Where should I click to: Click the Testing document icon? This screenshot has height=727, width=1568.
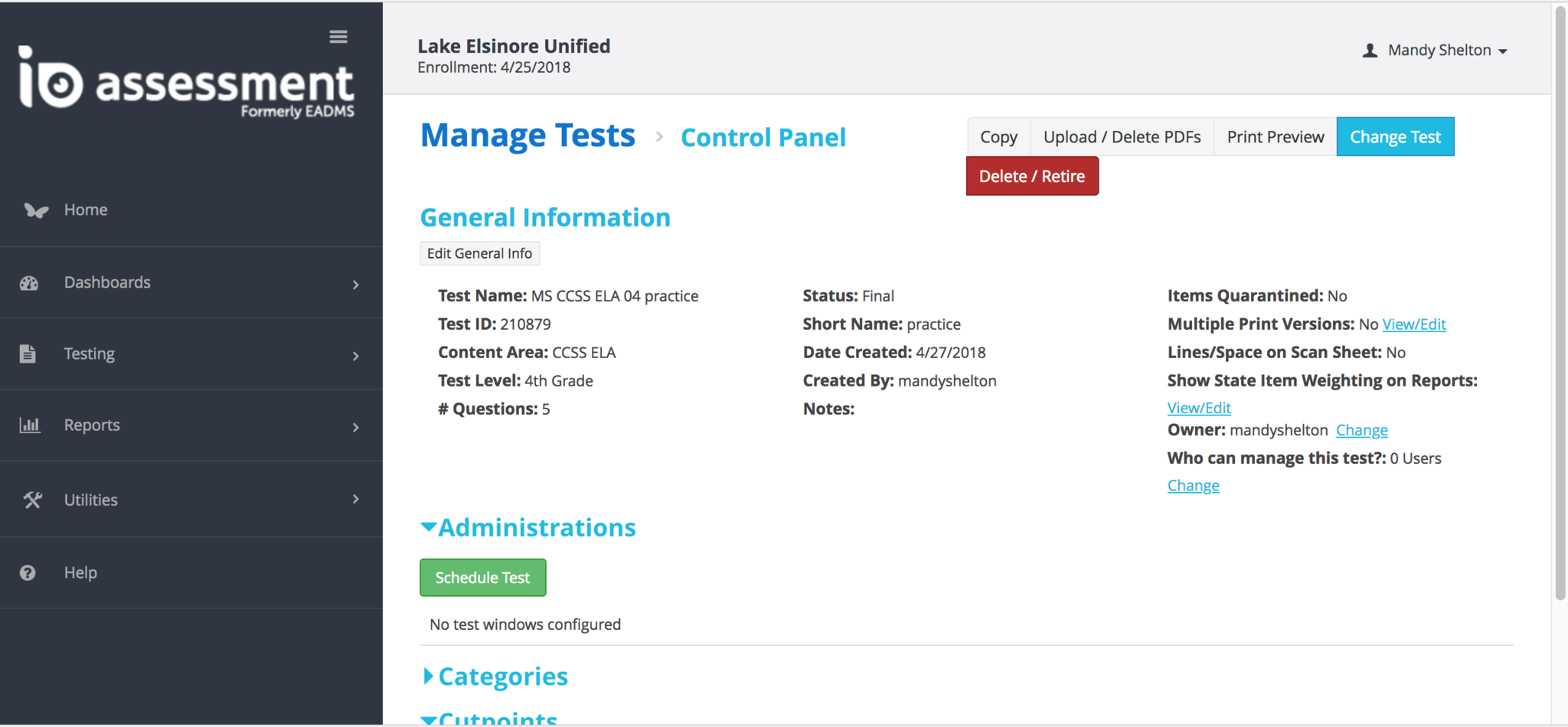pyautogui.click(x=28, y=354)
